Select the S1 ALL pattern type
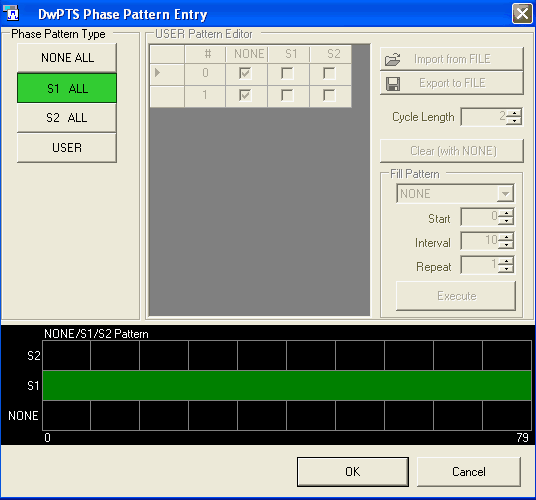Viewport: 536px width, 500px height. click(67, 88)
